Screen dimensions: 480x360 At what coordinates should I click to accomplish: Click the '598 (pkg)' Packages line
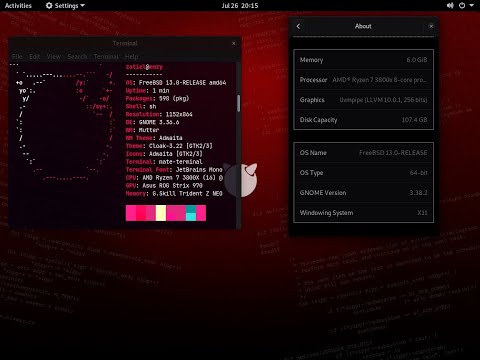pyautogui.click(x=157, y=99)
